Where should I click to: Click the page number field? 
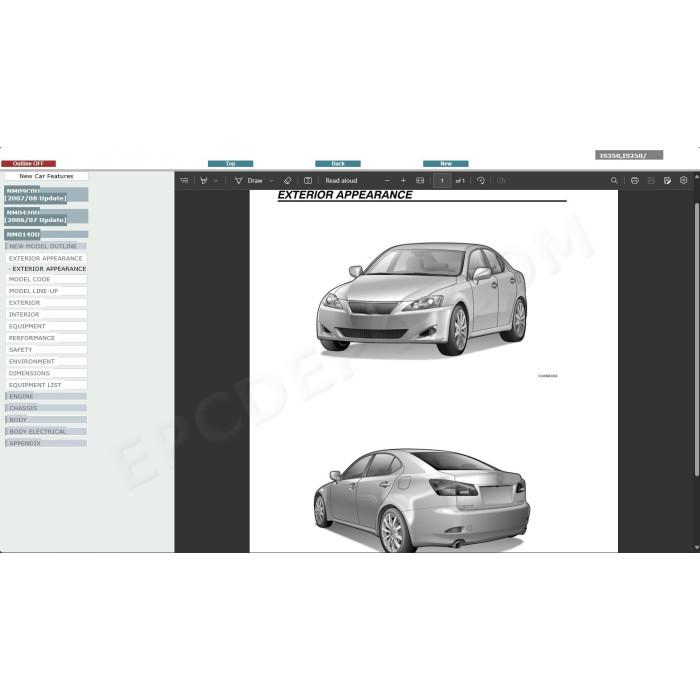tap(442, 180)
